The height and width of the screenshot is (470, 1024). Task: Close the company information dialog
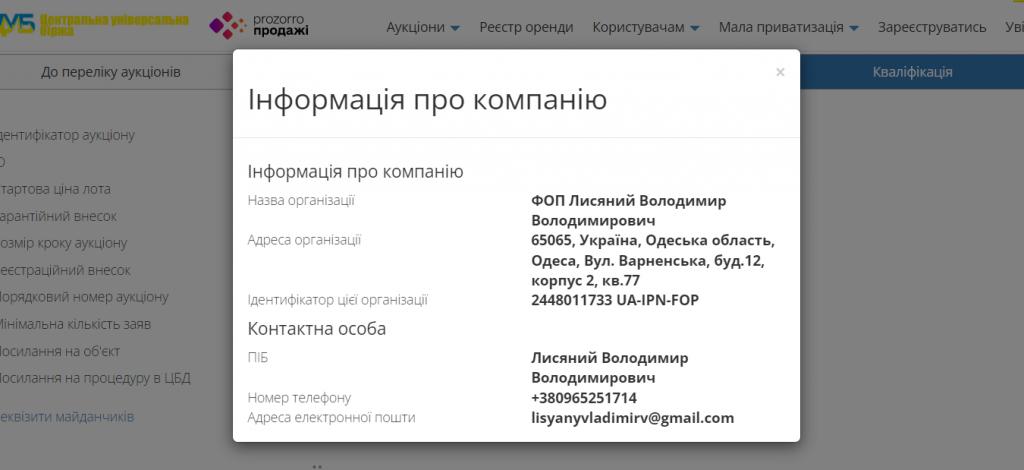780,72
